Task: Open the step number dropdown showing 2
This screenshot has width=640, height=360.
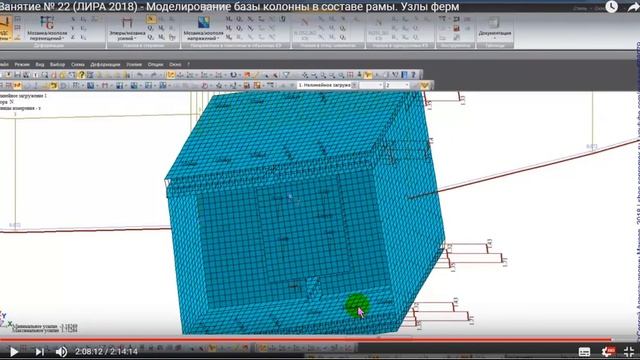Action: (x=398, y=85)
